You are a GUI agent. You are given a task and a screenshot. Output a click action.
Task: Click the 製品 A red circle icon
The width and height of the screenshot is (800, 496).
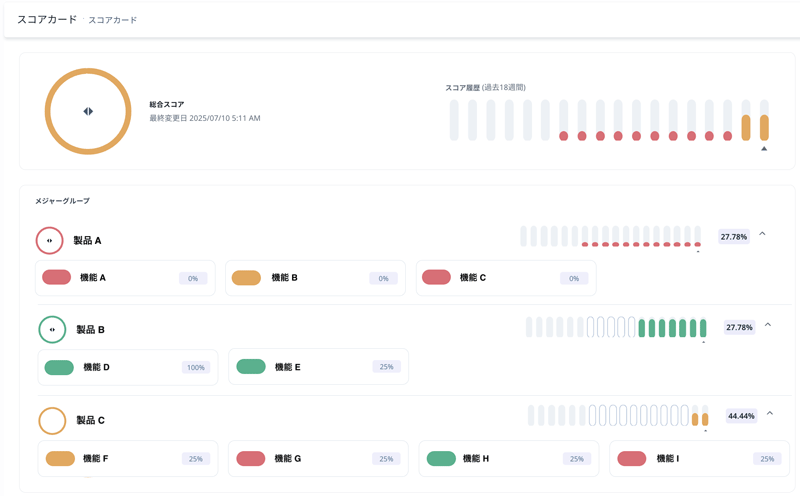pos(49,240)
